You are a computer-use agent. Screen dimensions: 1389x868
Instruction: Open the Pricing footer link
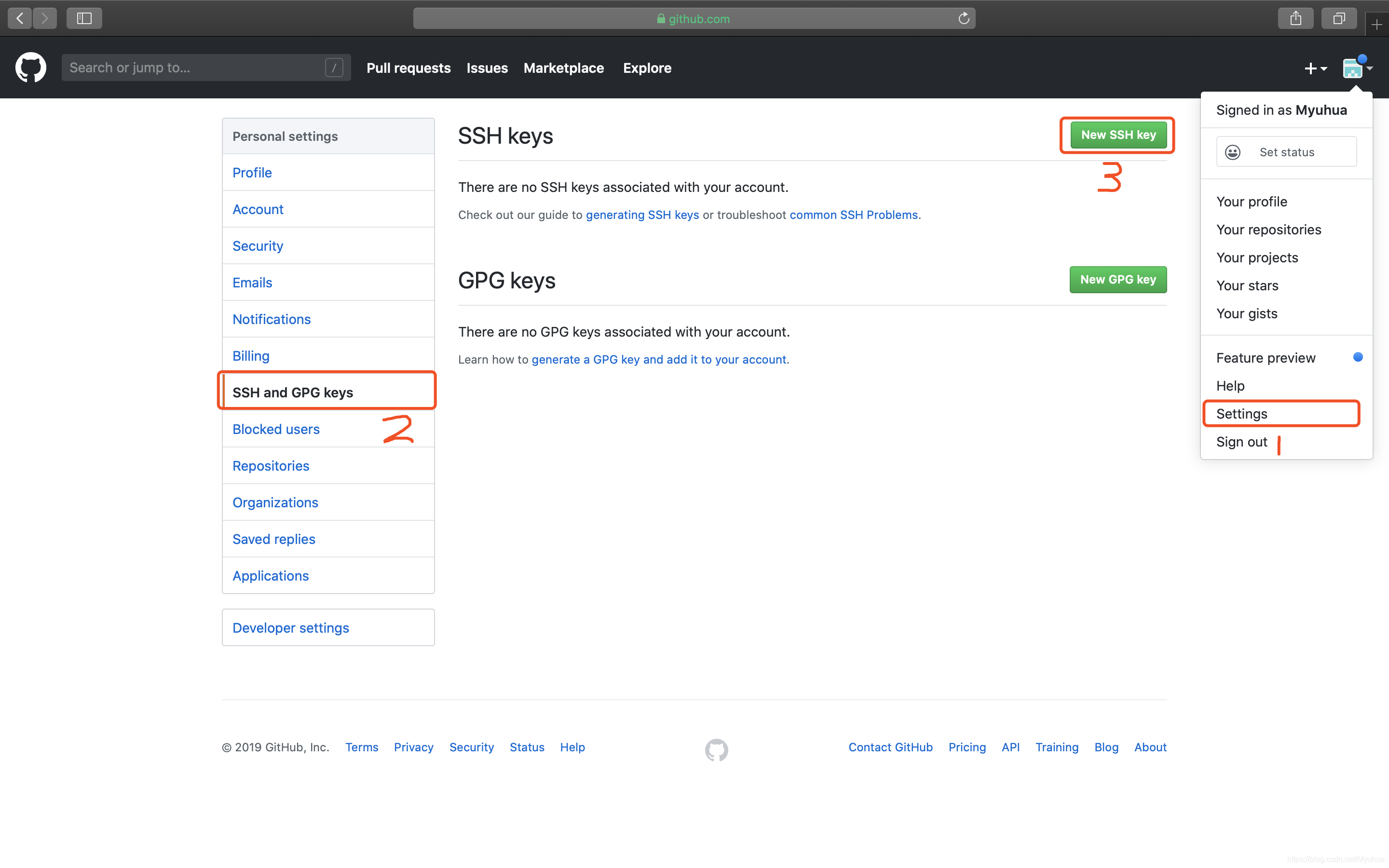[x=967, y=747]
